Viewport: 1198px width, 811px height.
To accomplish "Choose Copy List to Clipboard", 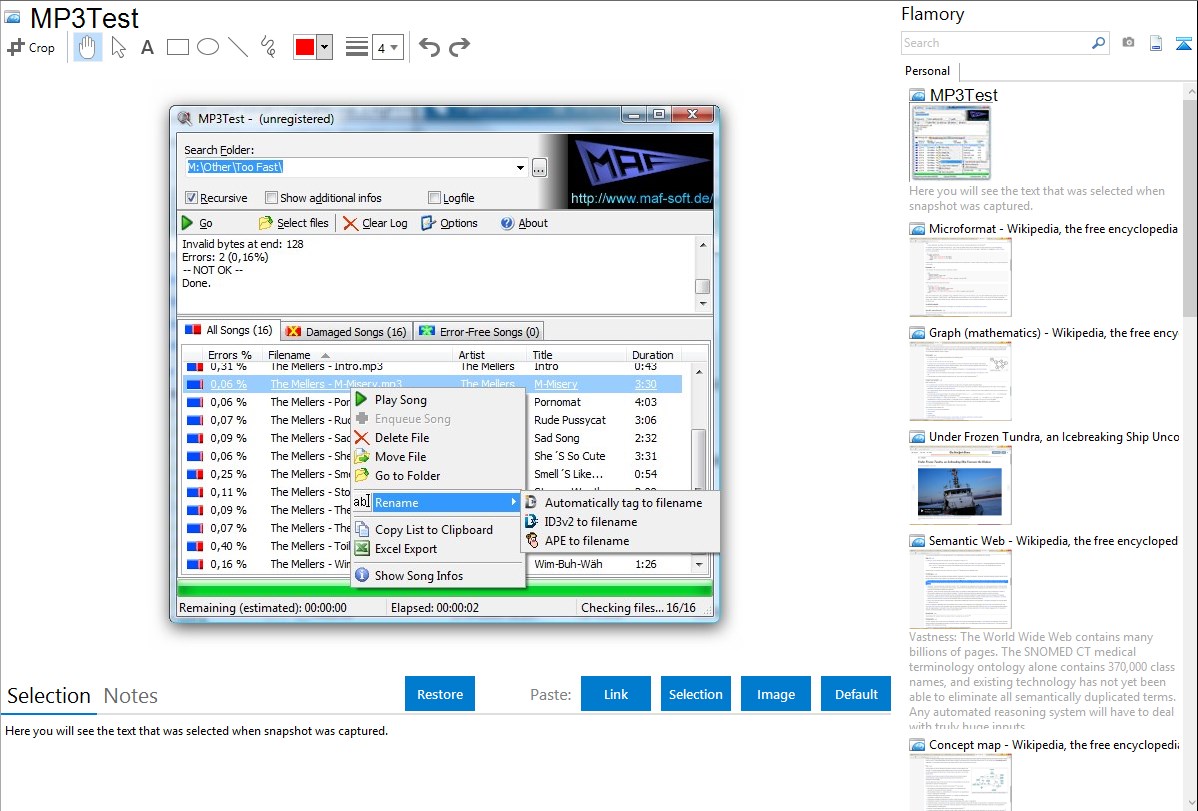I will click(x=439, y=530).
